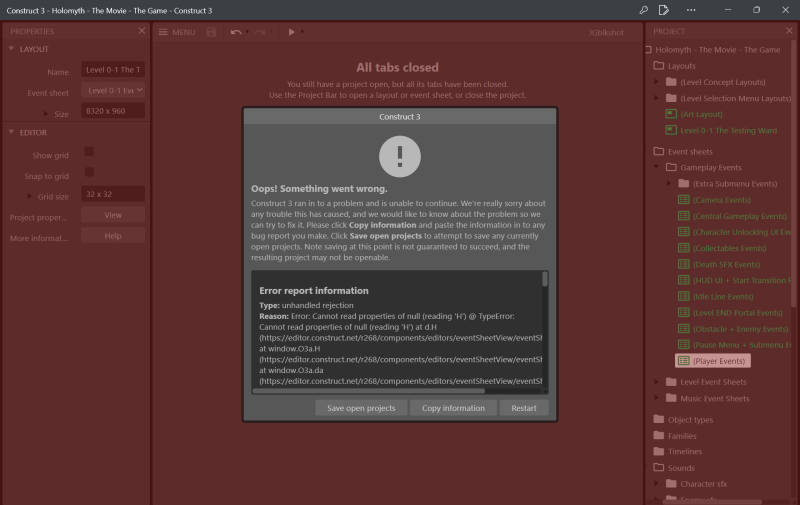Select (Obstacle + Enemy Events) sheet icon
The width and height of the screenshot is (800, 505).
(x=684, y=329)
